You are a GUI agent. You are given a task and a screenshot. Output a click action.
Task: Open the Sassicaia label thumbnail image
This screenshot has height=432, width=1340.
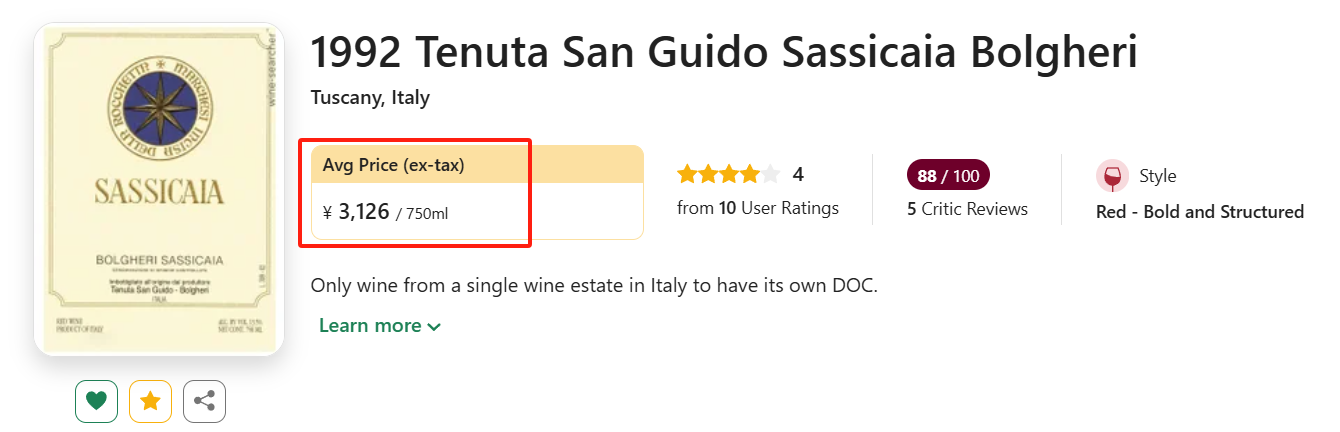(159, 190)
